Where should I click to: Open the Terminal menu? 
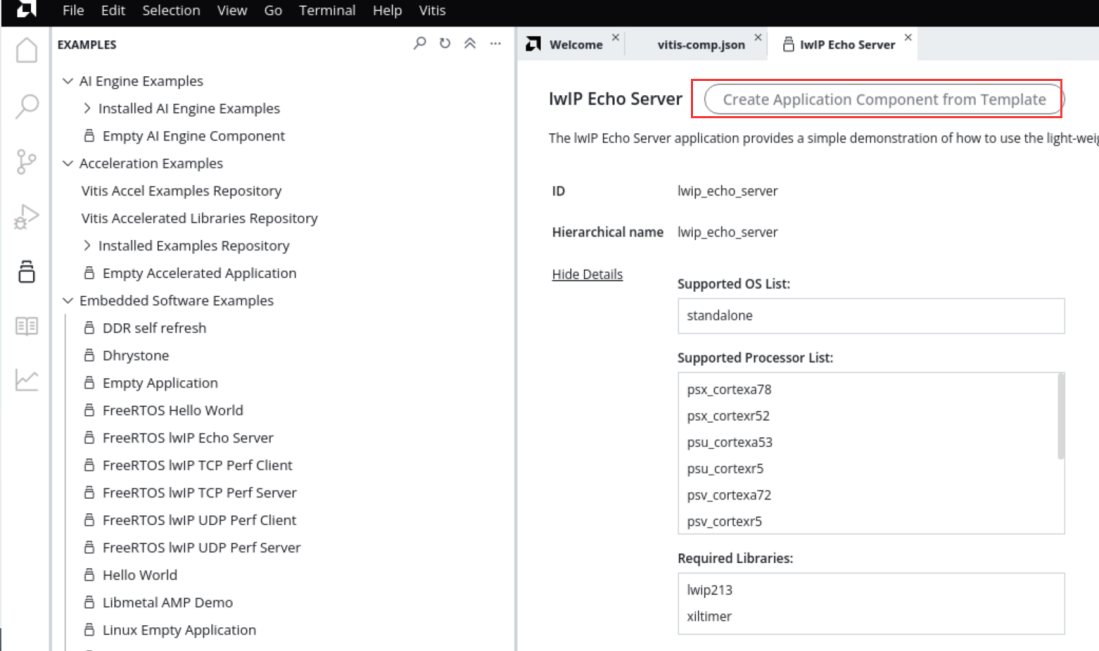pyautogui.click(x=327, y=11)
